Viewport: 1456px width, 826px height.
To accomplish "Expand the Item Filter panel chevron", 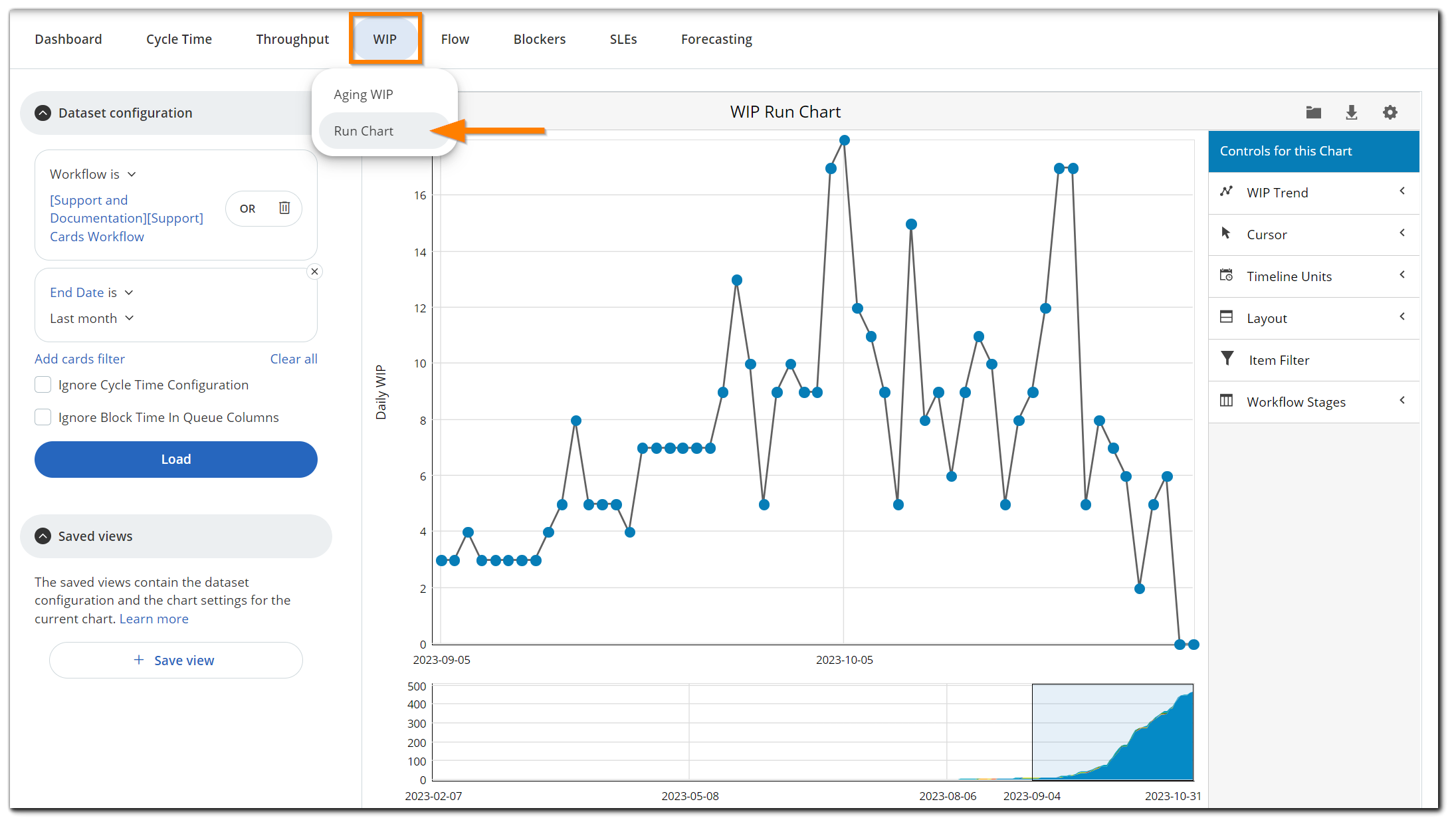I will (x=1402, y=360).
